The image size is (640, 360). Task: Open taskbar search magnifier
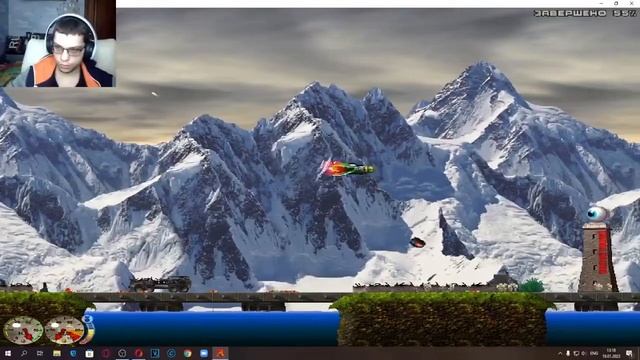(x=24, y=353)
